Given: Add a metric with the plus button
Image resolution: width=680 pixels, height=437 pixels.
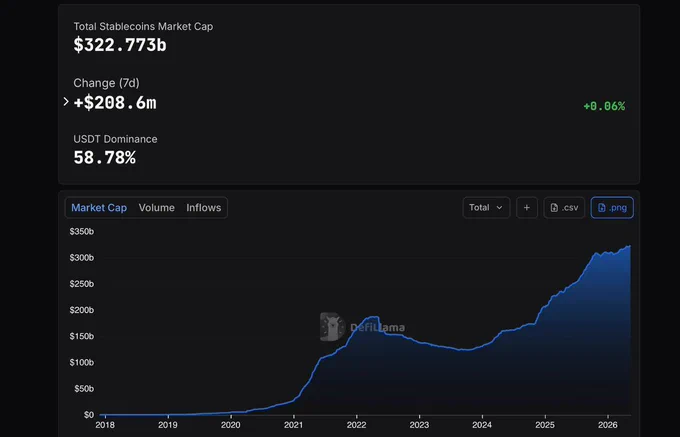Looking at the screenshot, I should pyautogui.click(x=527, y=208).
